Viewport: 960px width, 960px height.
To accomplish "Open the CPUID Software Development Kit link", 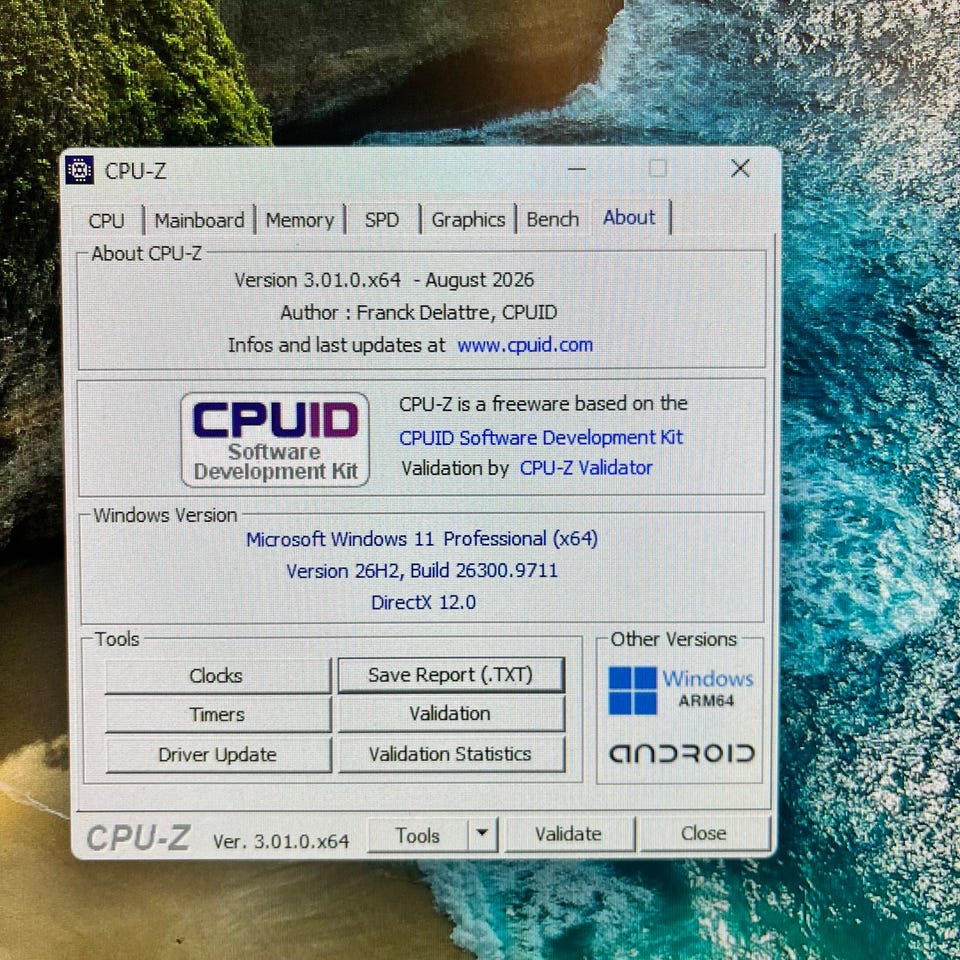I will [541, 438].
